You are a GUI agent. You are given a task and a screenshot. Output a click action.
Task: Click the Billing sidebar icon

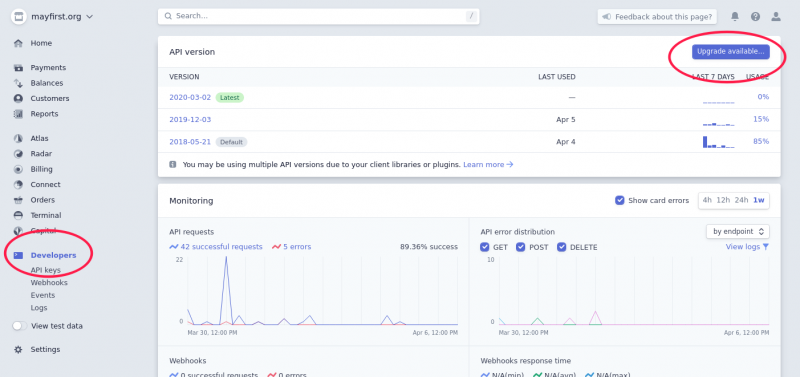tap(18, 169)
